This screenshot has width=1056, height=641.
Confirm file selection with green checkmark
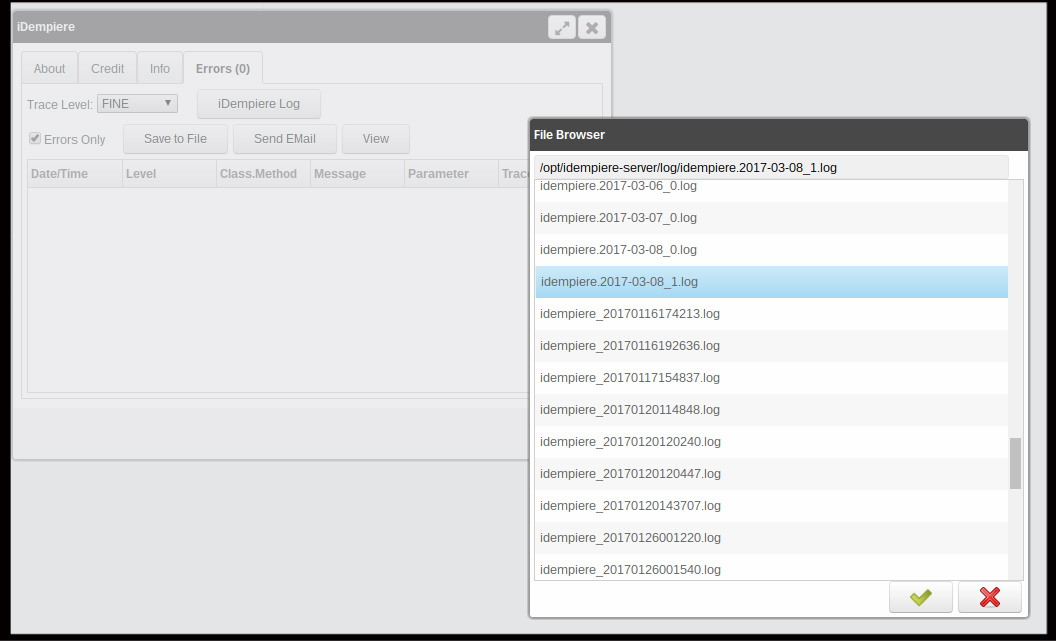tap(920, 597)
